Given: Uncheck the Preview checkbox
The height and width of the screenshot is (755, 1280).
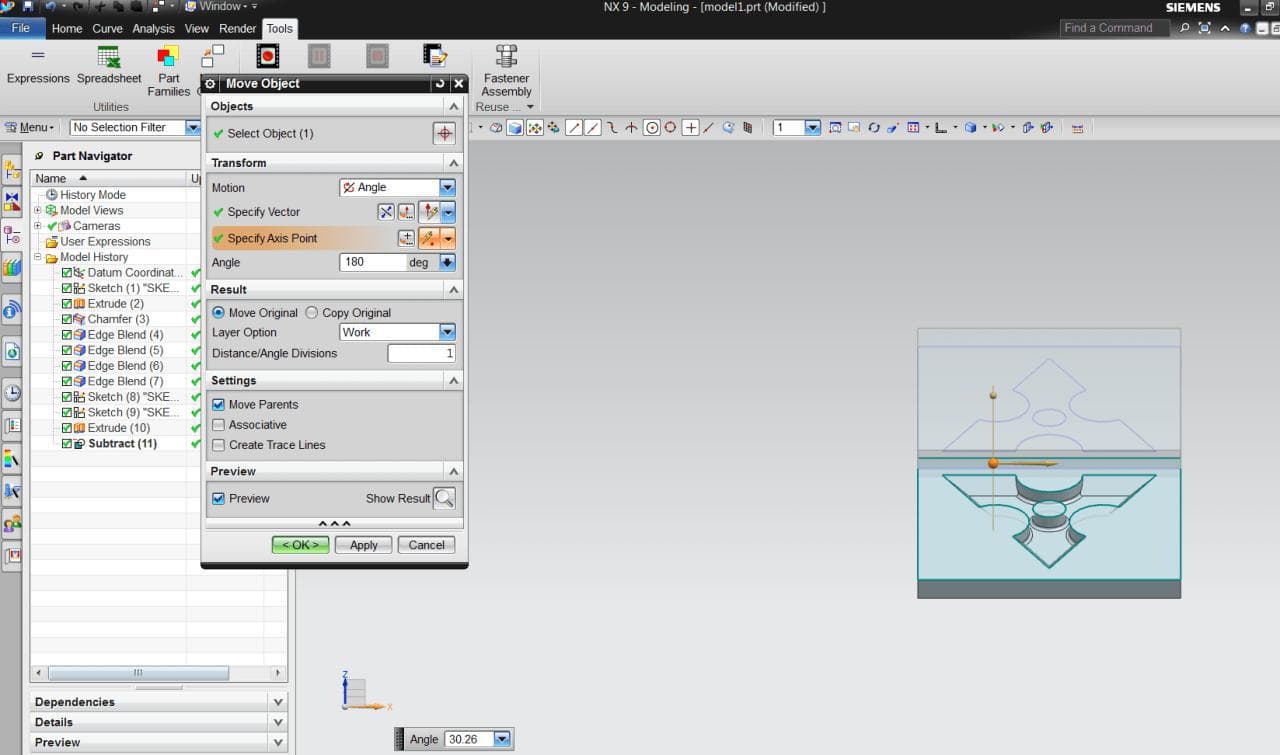Looking at the screenshot, I should tap(219, 498).
